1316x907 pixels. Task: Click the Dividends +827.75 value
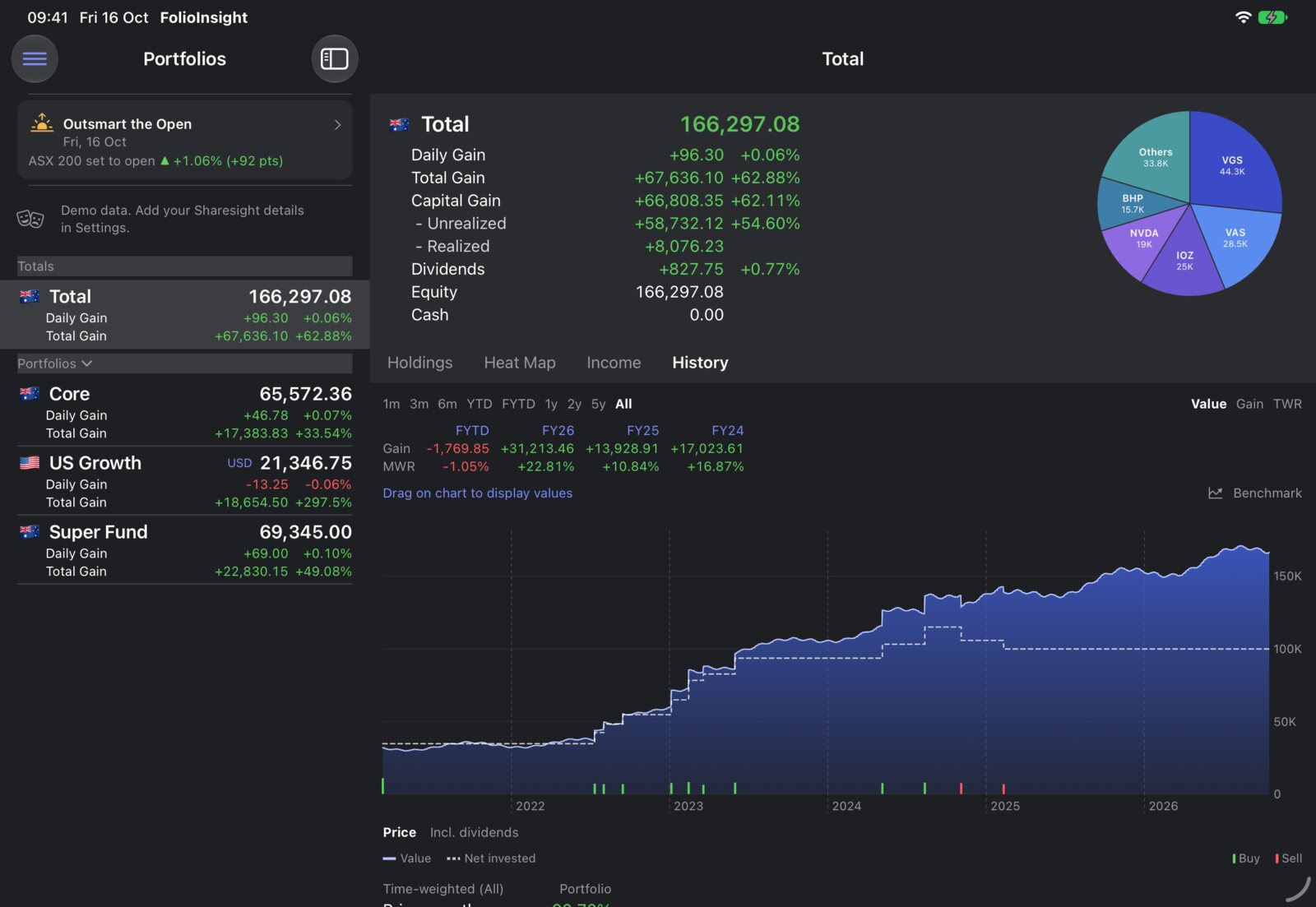tap(691, 269)
